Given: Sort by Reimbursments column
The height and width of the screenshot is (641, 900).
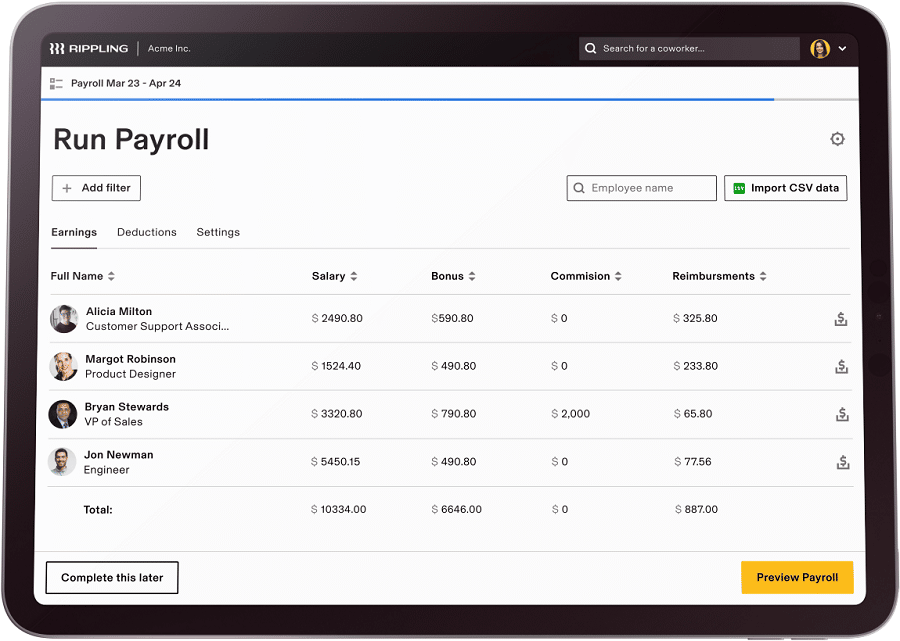Looking at the screenshot, I should click(763, 276).
